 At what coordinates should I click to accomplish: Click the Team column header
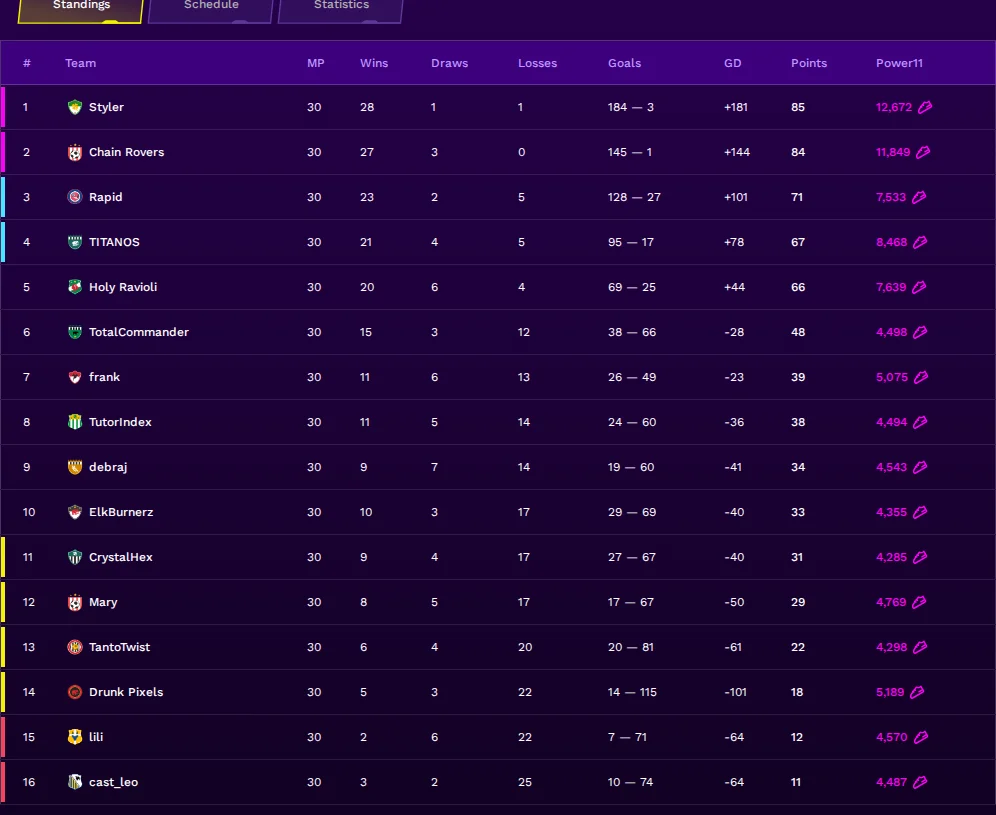click(80, 63)
